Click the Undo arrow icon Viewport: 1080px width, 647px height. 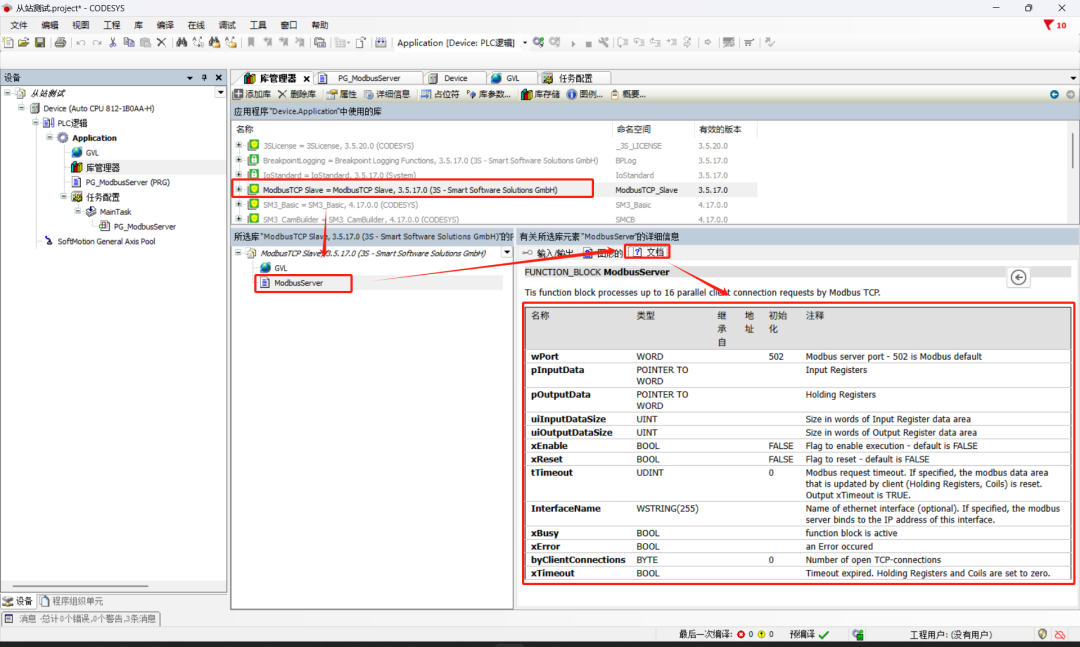pyautogui.click(x=81, y=43)
